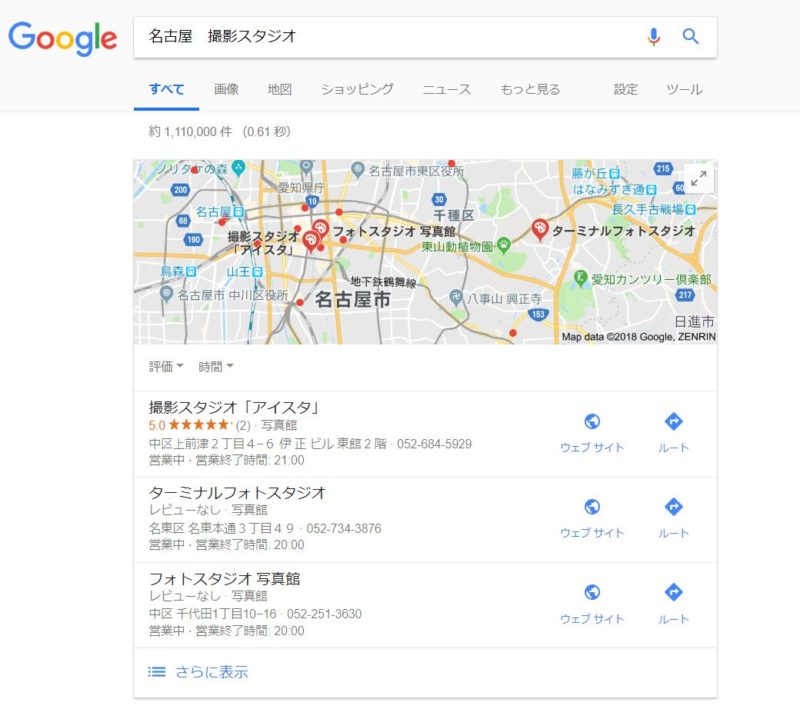Switch to the 地図 maps tab
This screenshot has height=719, width=800.
coord(280,89)
